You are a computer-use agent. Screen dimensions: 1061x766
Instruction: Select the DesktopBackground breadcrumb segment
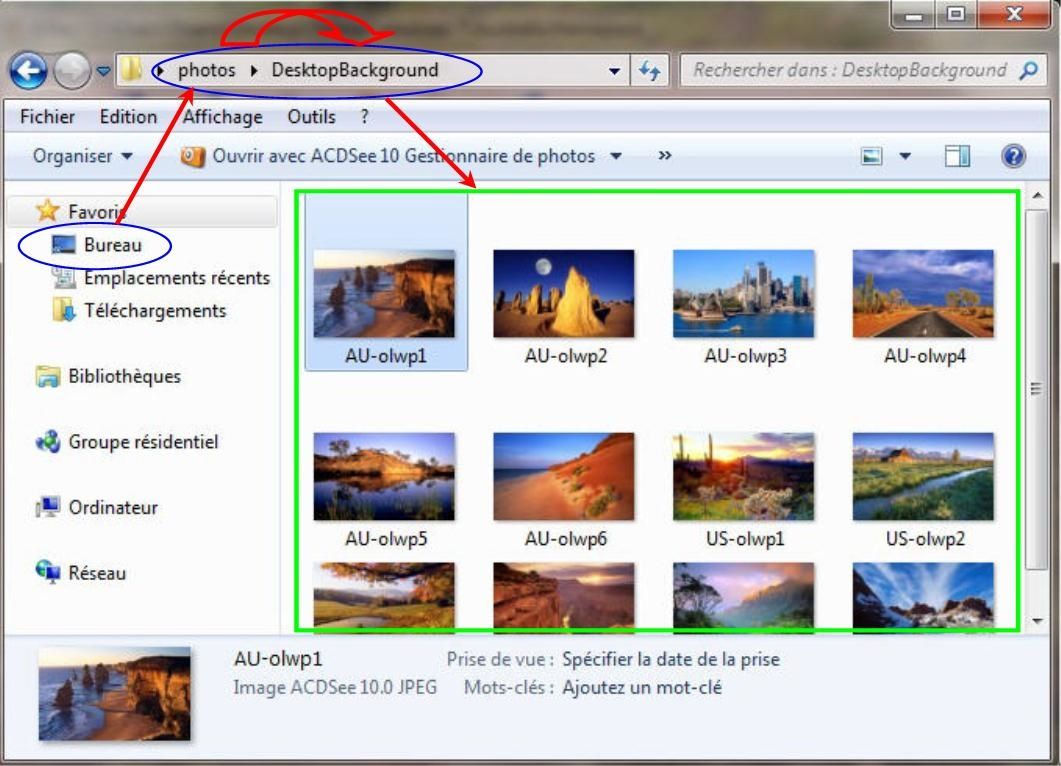[x=355, y=70]
